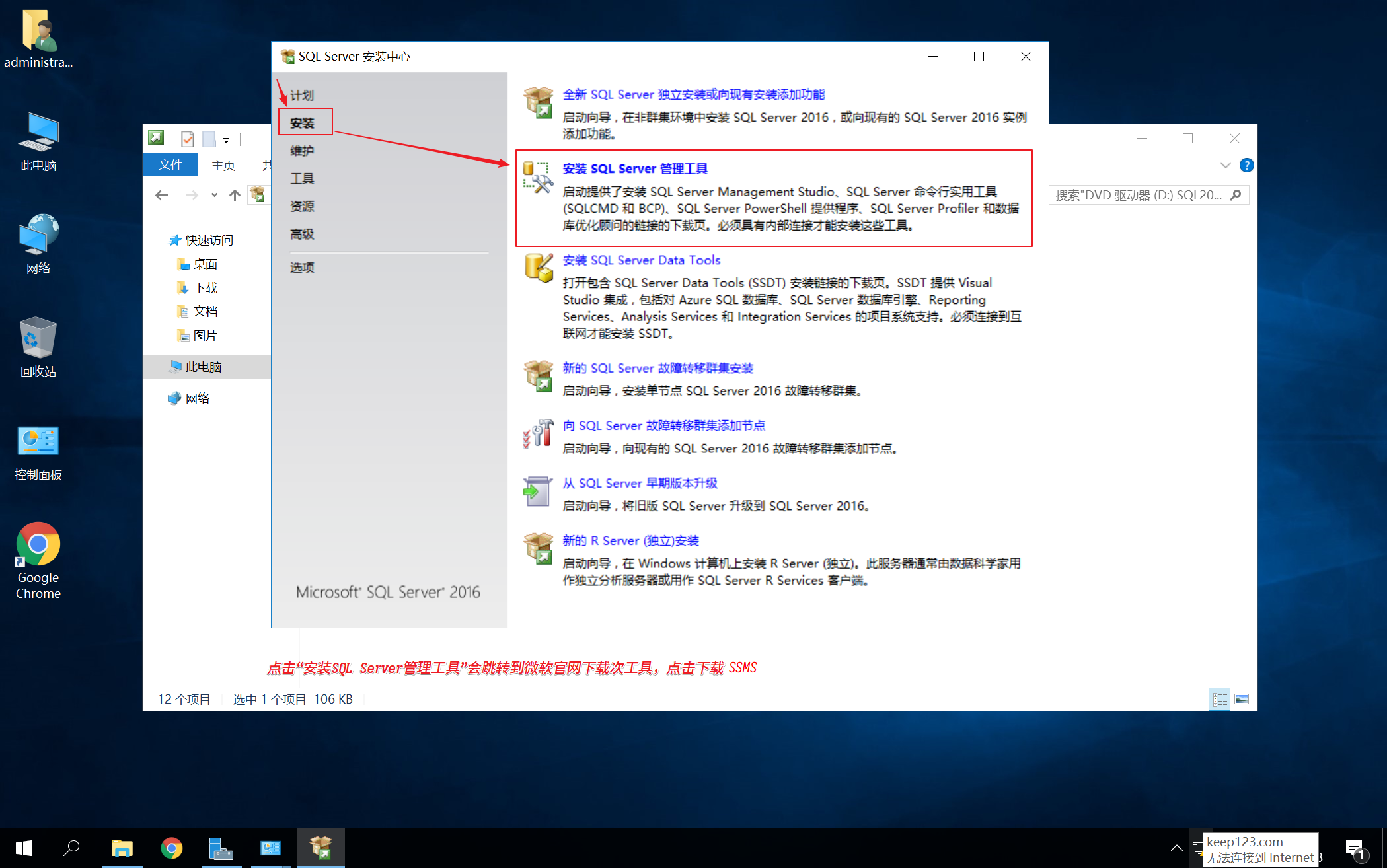Open the notification center icon
1387x868 pixels.
pos(1354,848)
